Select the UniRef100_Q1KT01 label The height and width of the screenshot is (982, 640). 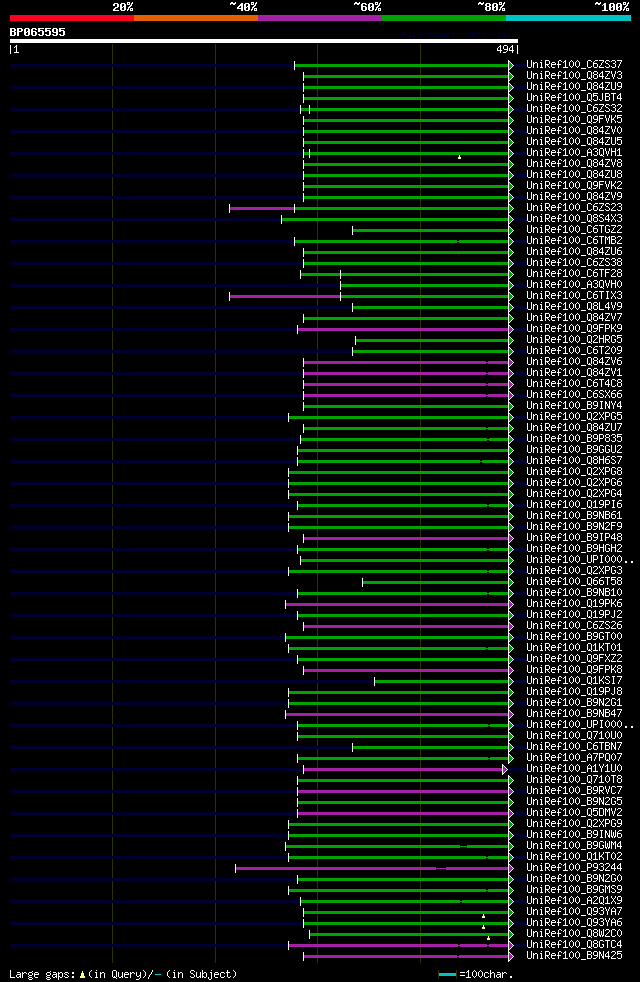(x=574, y=648)
